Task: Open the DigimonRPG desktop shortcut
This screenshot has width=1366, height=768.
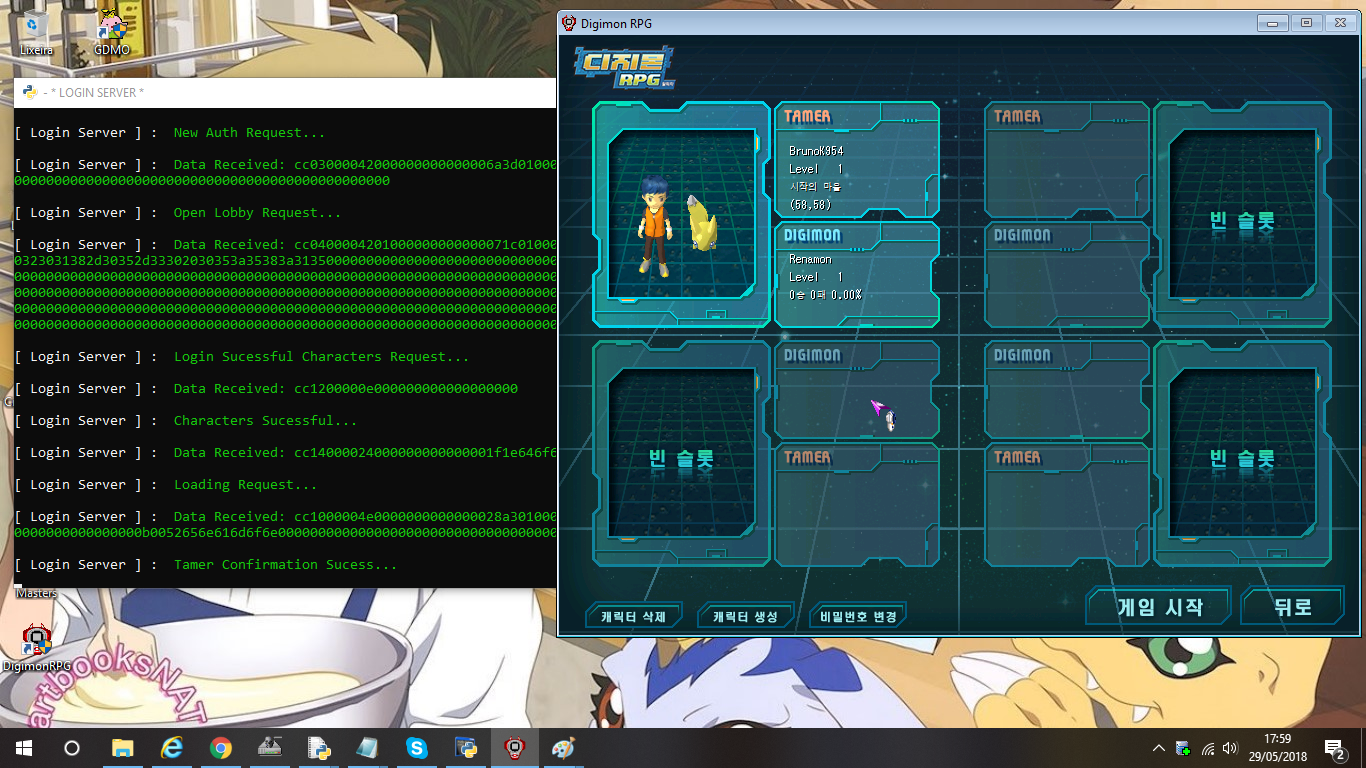Action: tap(37, 647)
